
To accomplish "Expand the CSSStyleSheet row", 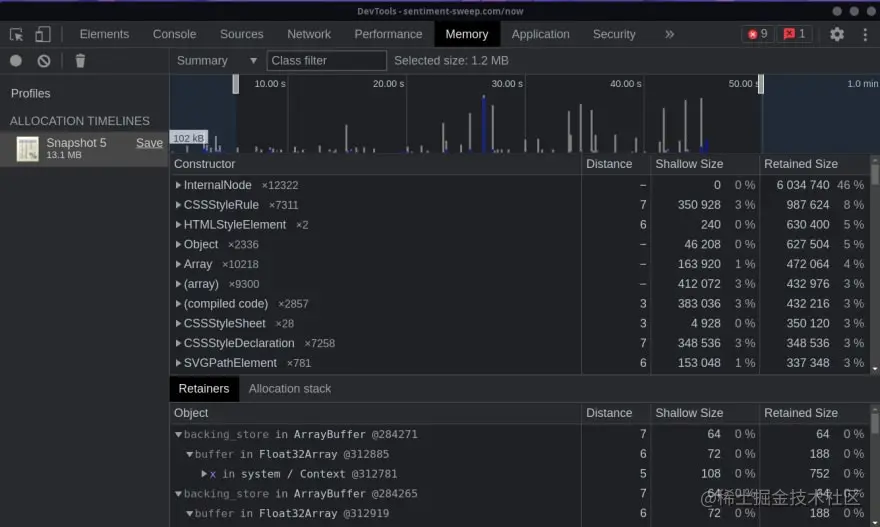I will click(178, 323).
